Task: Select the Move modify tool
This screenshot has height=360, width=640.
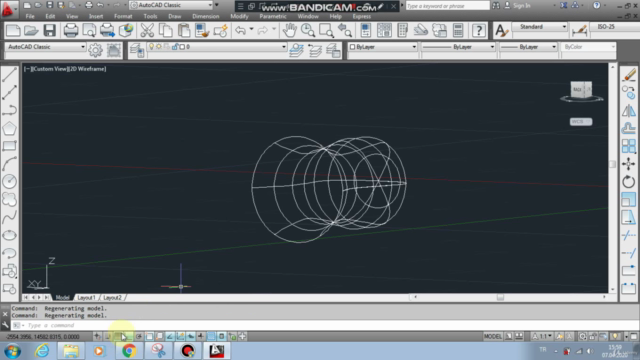Action: pos(629,164)
